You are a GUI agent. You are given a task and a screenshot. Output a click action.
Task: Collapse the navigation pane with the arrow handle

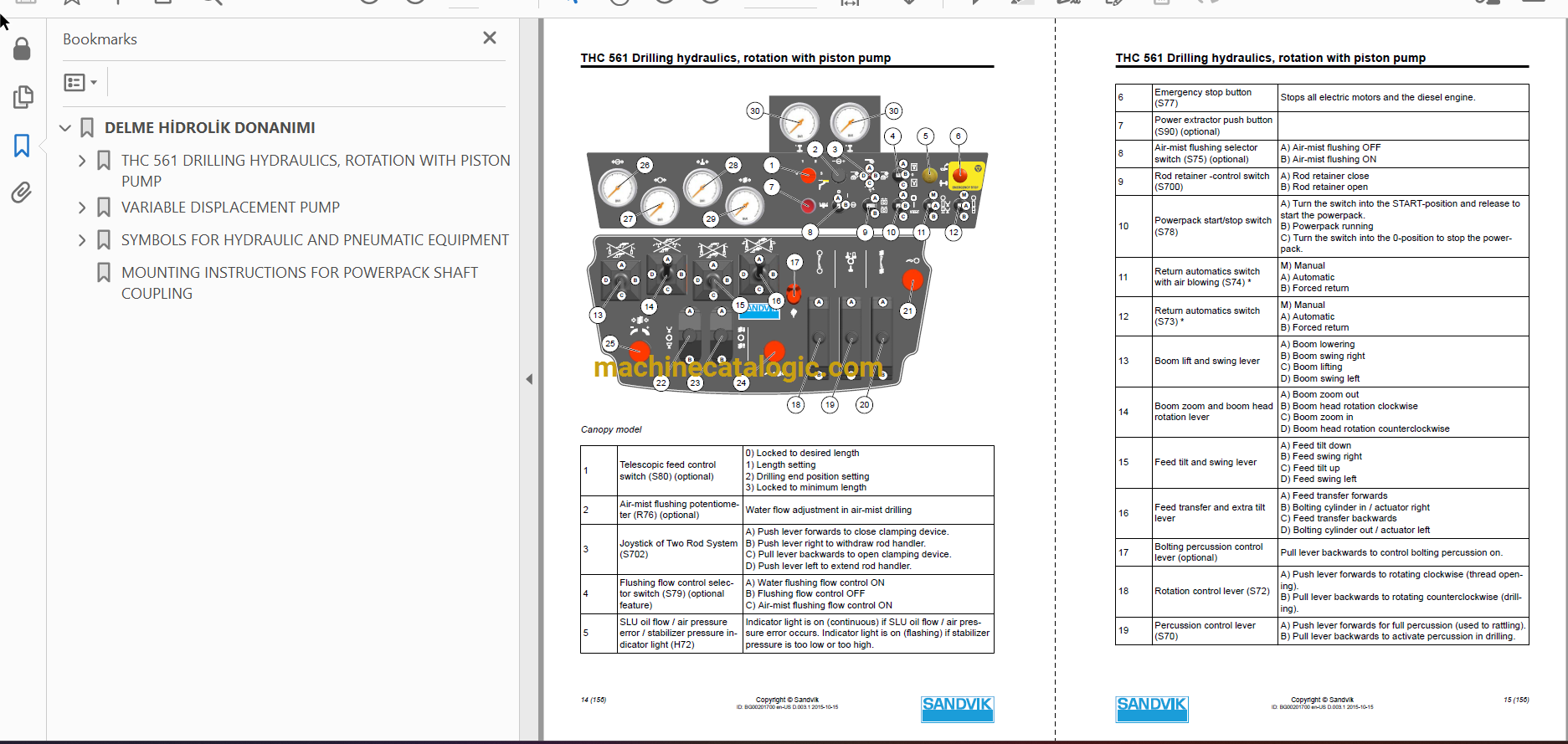click(x=529, y=379)
